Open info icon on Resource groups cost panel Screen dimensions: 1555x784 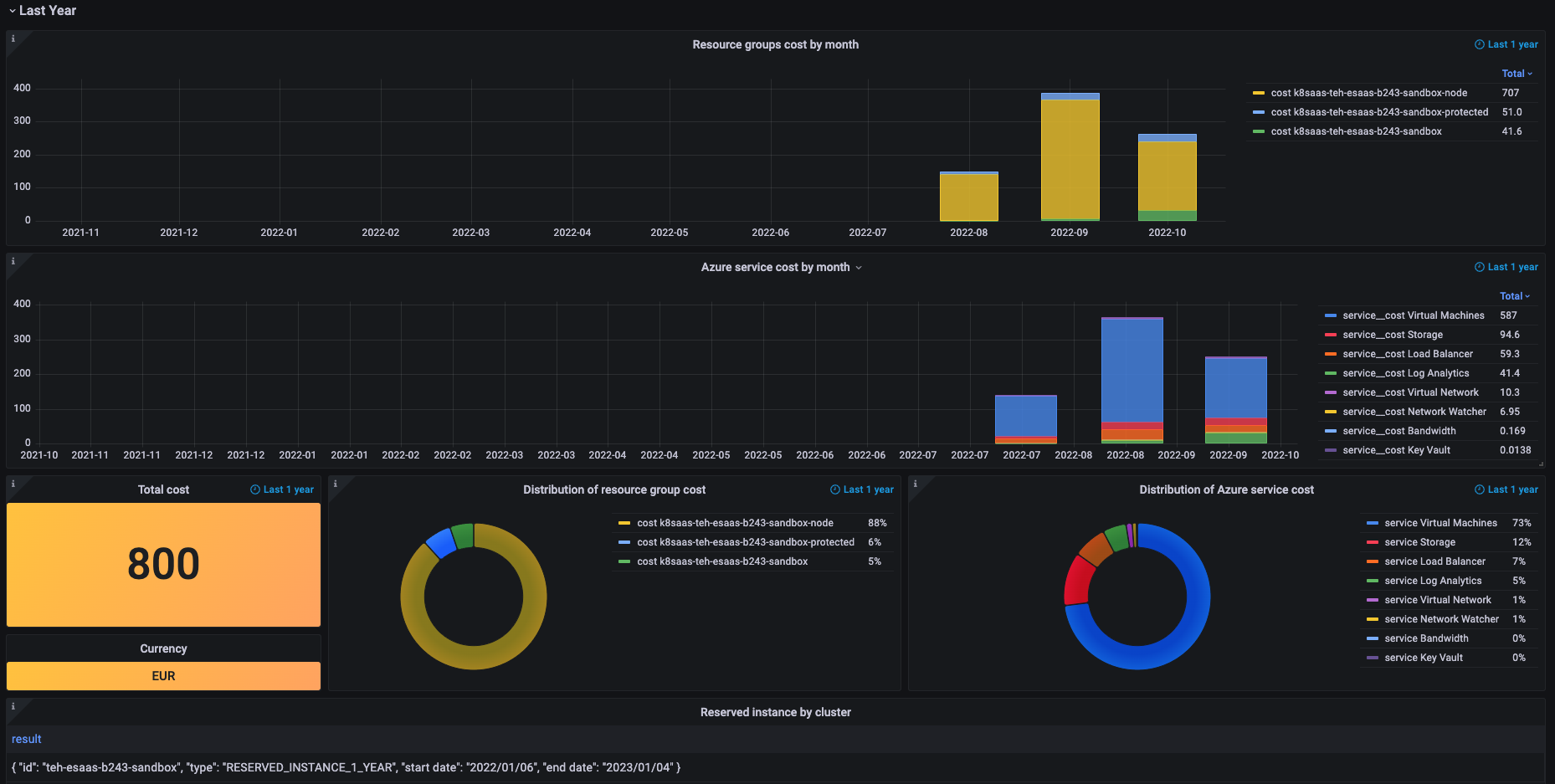(13, 38)
